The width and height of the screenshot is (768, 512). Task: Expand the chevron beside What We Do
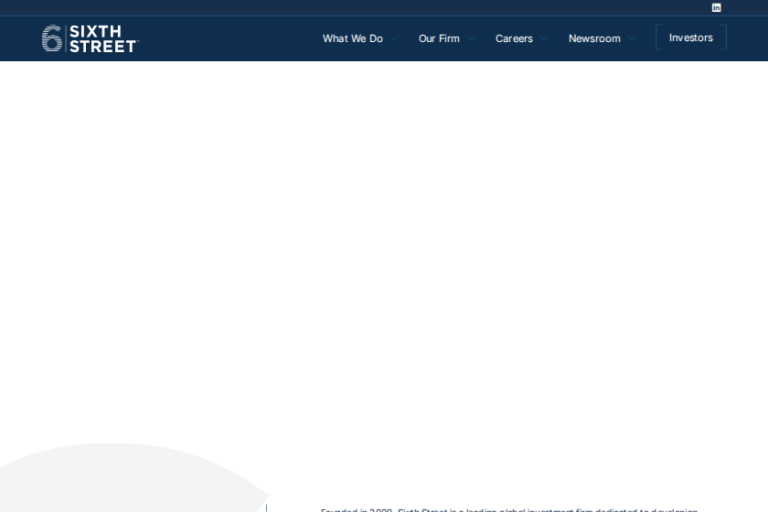395,39
